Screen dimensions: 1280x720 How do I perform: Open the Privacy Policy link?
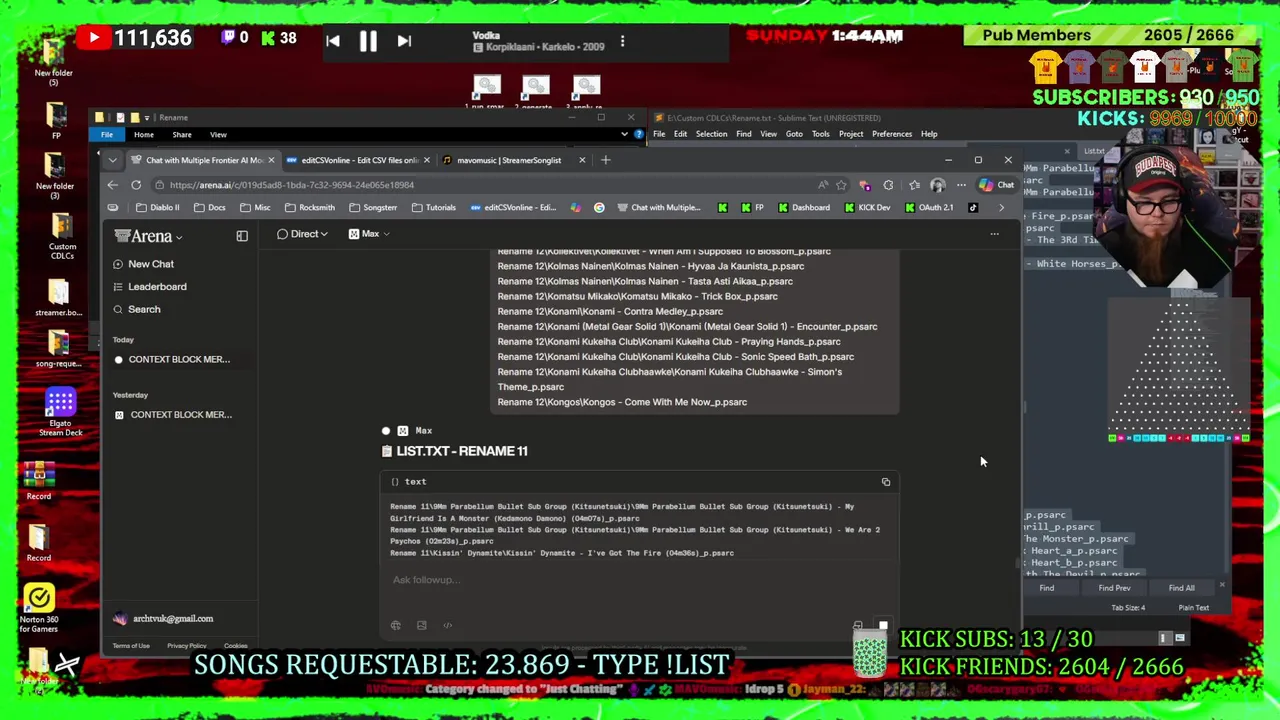(x=186, y=646)
